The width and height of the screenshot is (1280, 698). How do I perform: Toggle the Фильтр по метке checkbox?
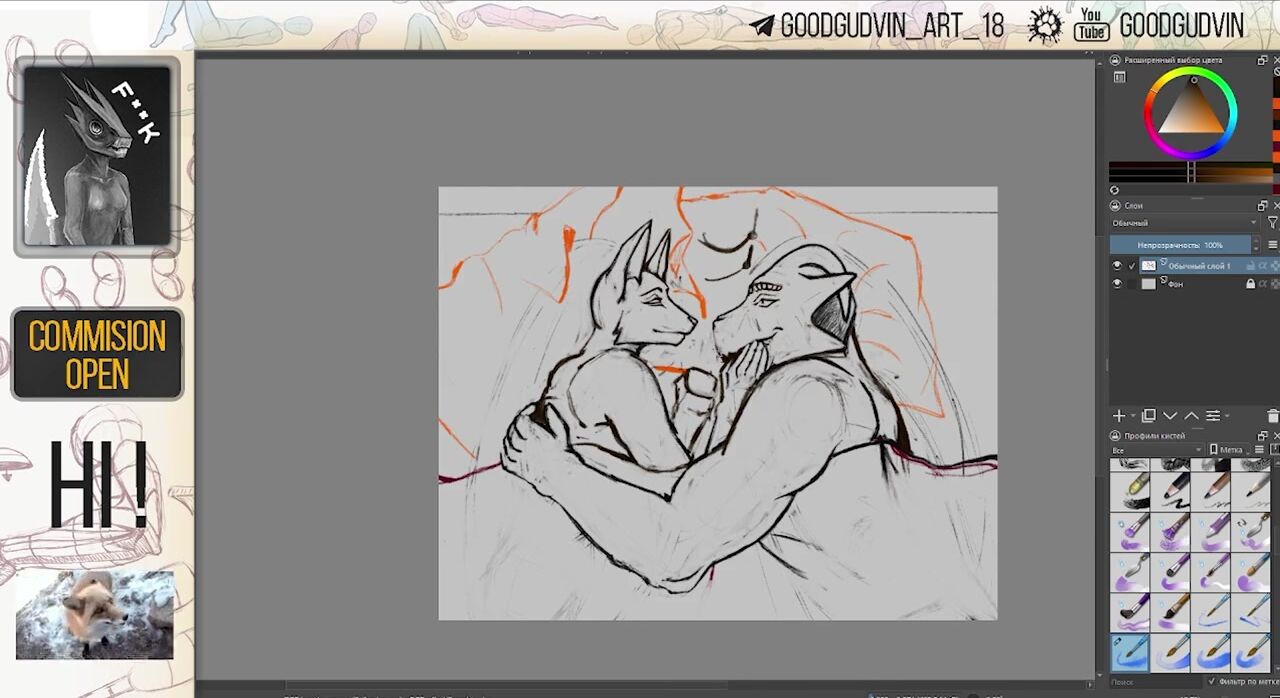pos(1212,682)
